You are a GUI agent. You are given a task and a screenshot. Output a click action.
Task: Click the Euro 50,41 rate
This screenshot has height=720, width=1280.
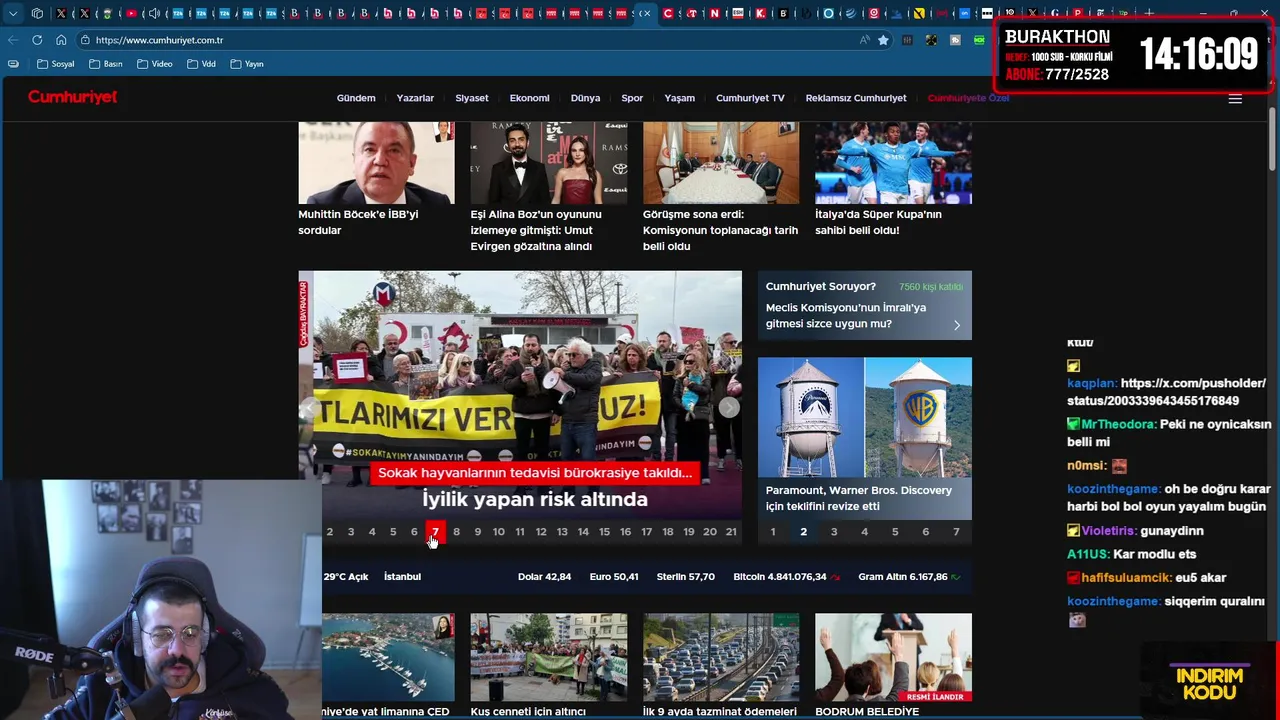pyautogui.click(x=614, y=577)
